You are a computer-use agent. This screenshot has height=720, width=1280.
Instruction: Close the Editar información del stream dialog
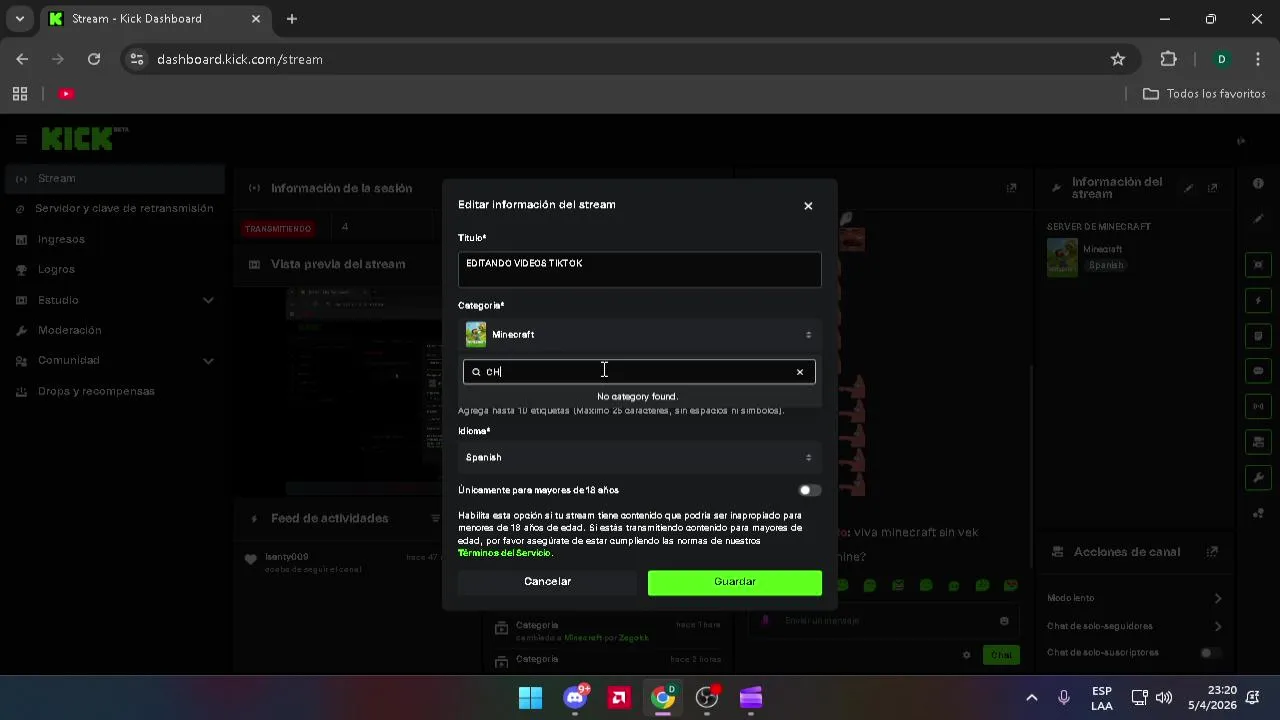tap(808, 206)
